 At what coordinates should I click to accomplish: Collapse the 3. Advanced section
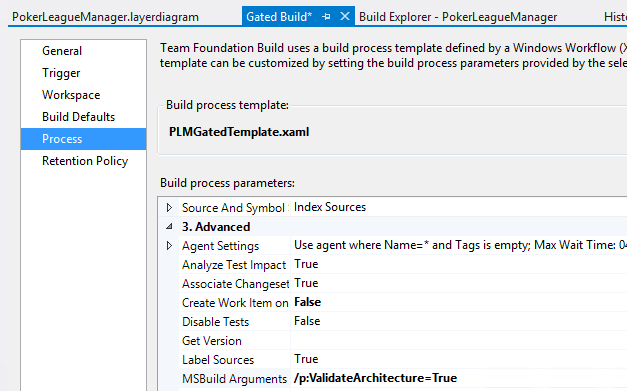[x=169, y=226]
